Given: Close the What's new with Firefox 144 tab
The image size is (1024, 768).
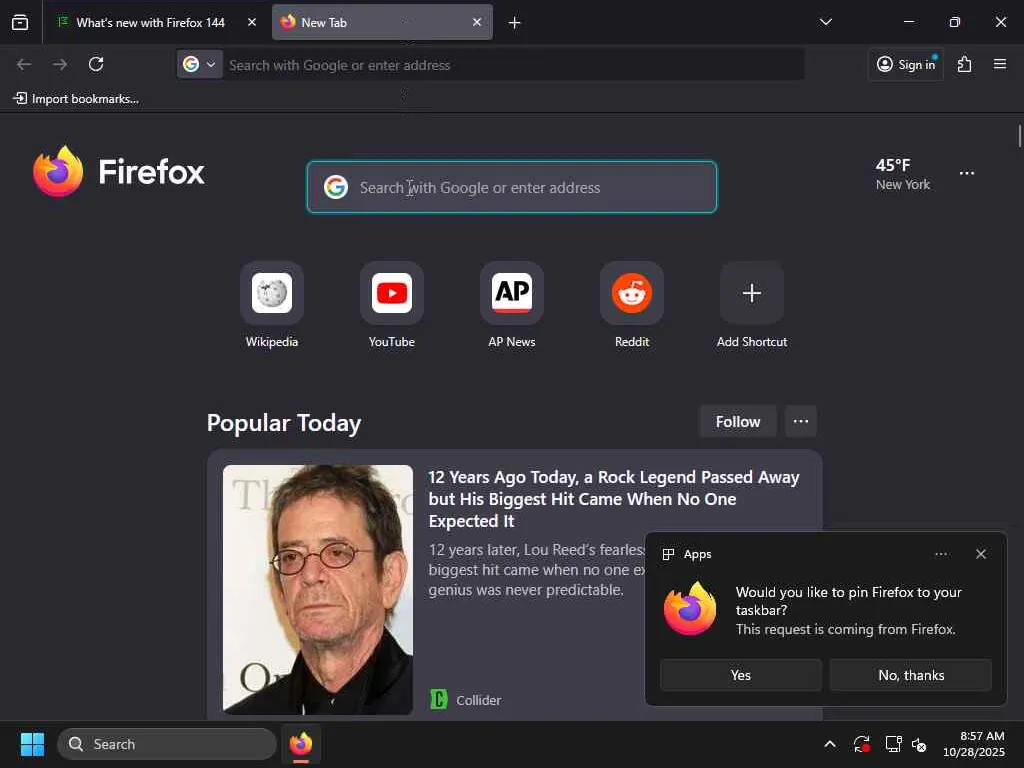Looking at the screenshot, I should tap(251, 23).
